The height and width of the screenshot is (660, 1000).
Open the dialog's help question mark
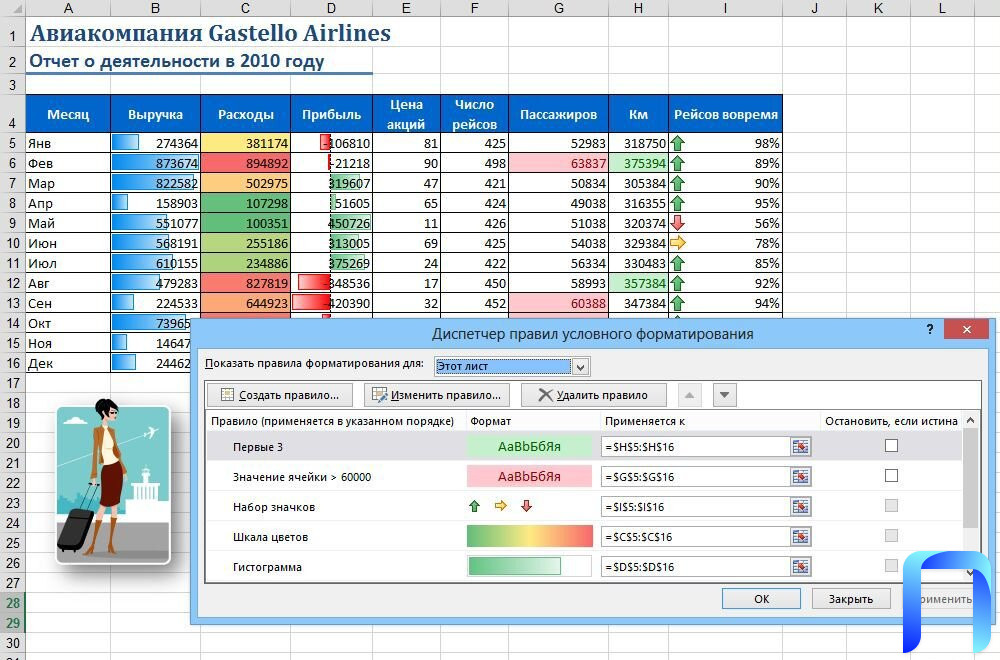[x=930, y=331]
